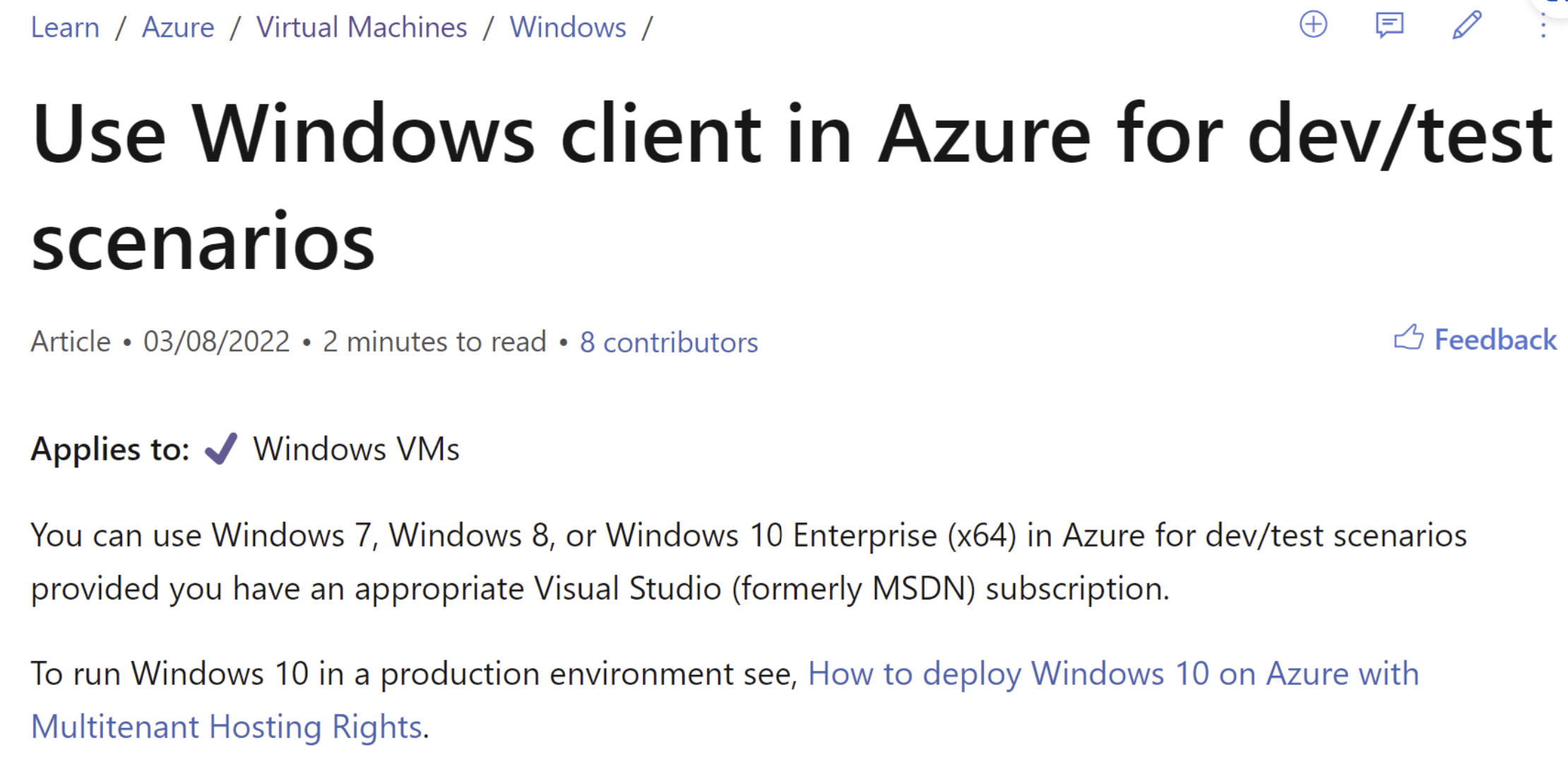The image size is (1568, 769).
Task: Click the thumbs-up icon beside Feedback
Action: 1410,338
